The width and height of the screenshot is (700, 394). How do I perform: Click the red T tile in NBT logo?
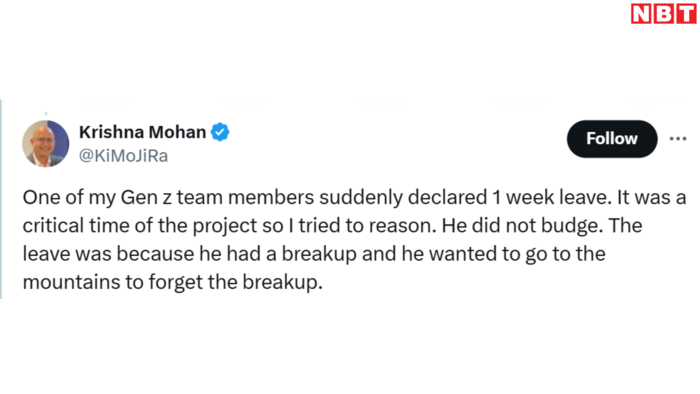click(x=686, y=13)
